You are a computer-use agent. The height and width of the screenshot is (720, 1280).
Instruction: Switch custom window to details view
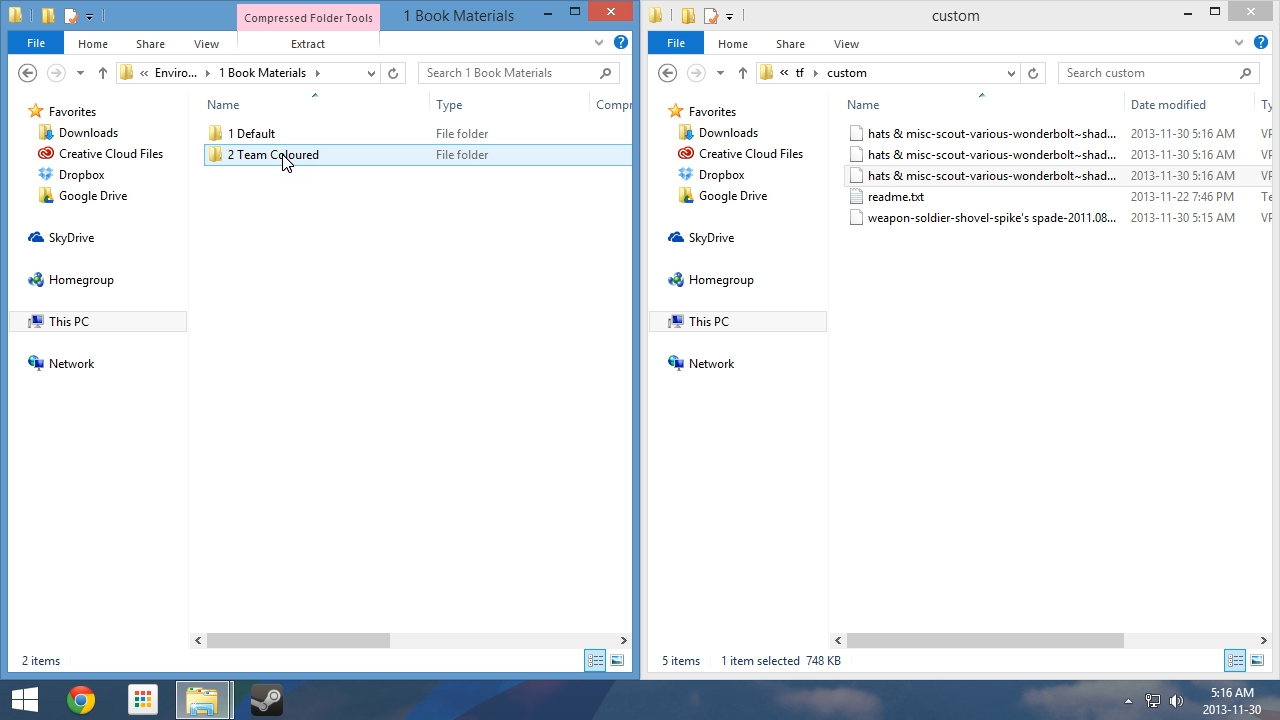click(x=1235, y=660)
